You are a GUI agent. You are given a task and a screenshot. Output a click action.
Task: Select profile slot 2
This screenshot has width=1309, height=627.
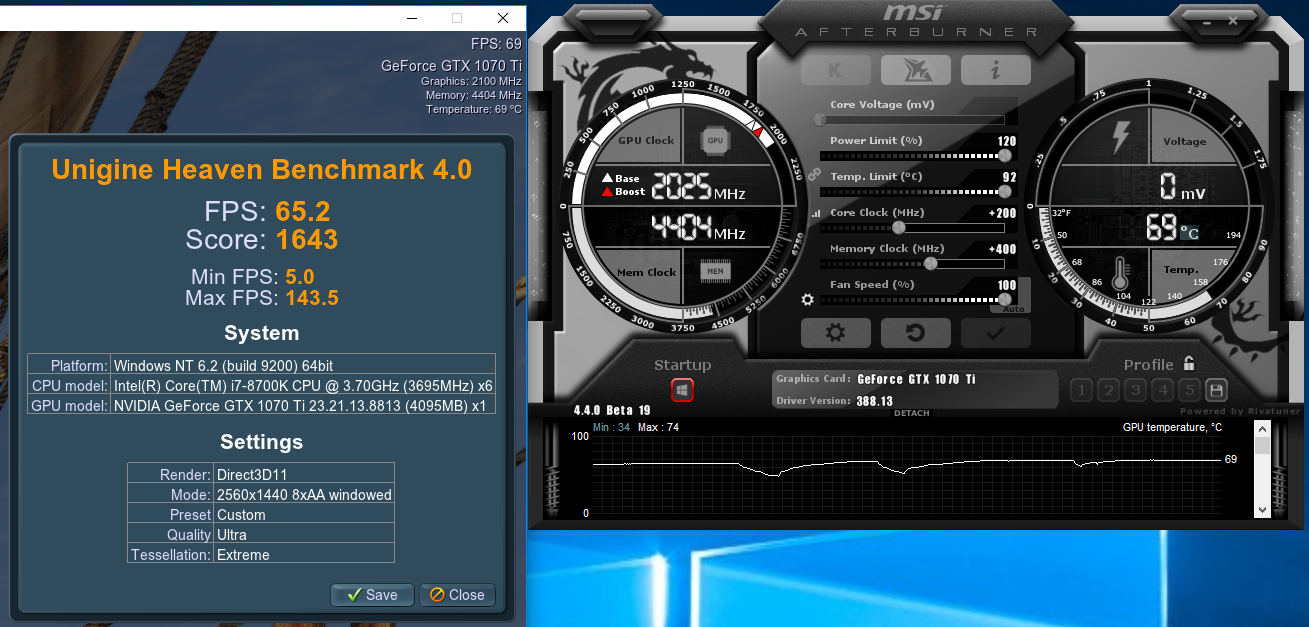click(1108, 390)
